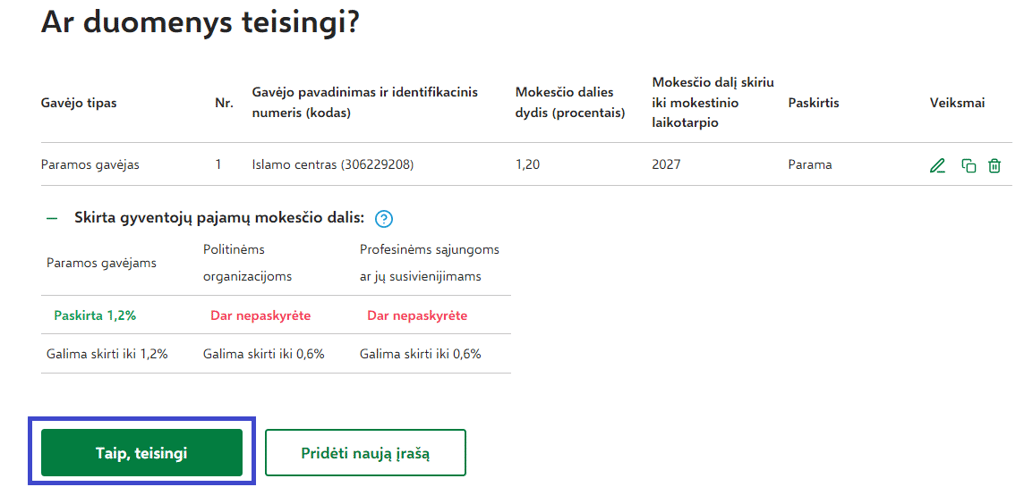
Task: Click Dar nepaskyrėte under Profesinėms sąjungoms
Action: point(417,316)
